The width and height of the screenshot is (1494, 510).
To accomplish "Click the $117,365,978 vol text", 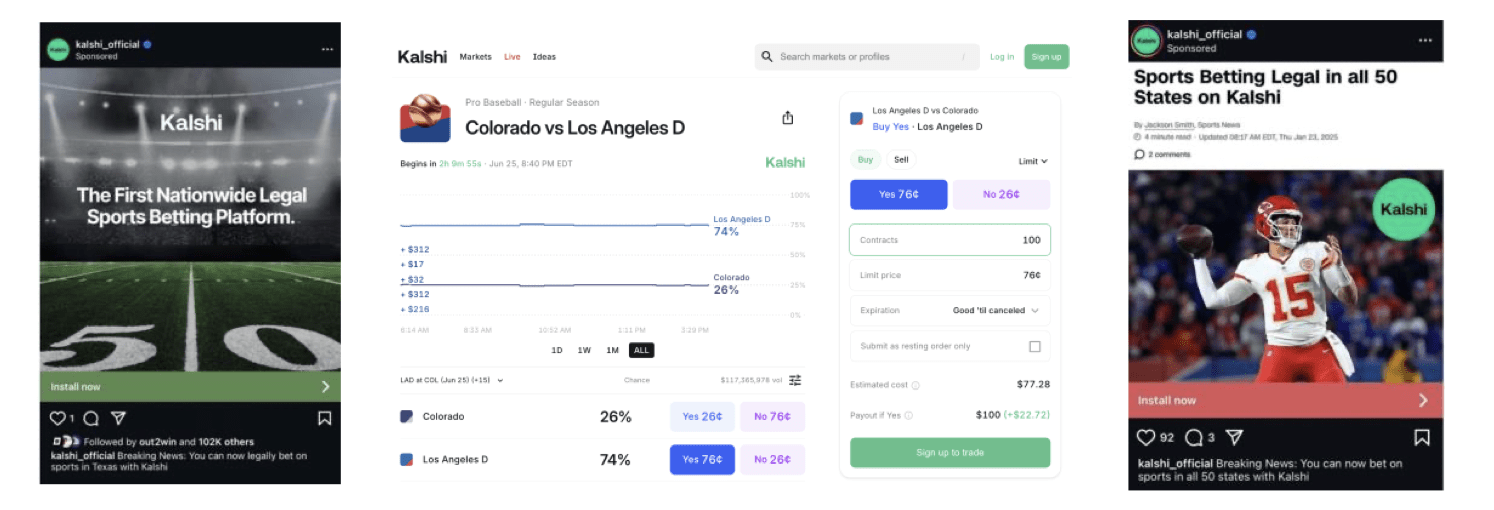I will tap(751, 380).
